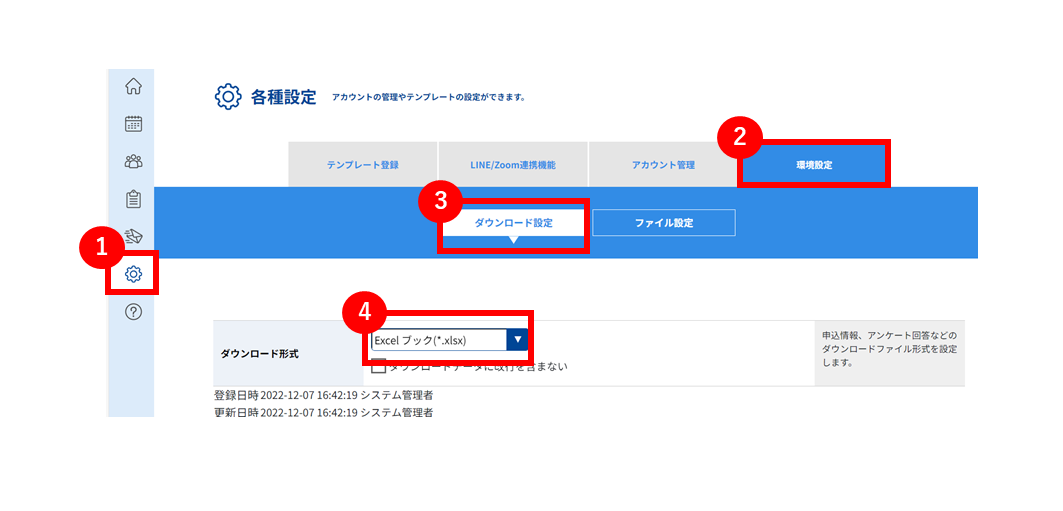This screenshot has height=511, width=1063.
Task: Click the large gear icon beside 各種設定
Action: click(228, 96)
